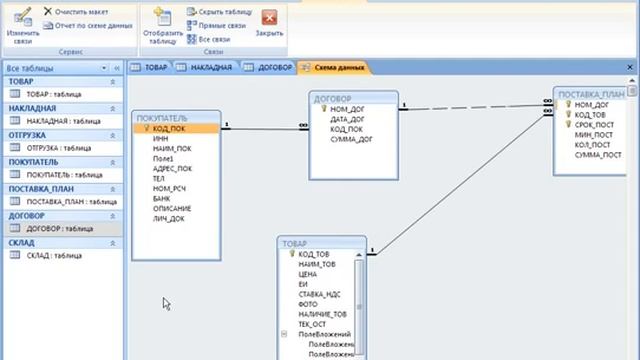Click the ДОГОВОР table title bar in schema

pyautogui.click(x=353, y=98)
